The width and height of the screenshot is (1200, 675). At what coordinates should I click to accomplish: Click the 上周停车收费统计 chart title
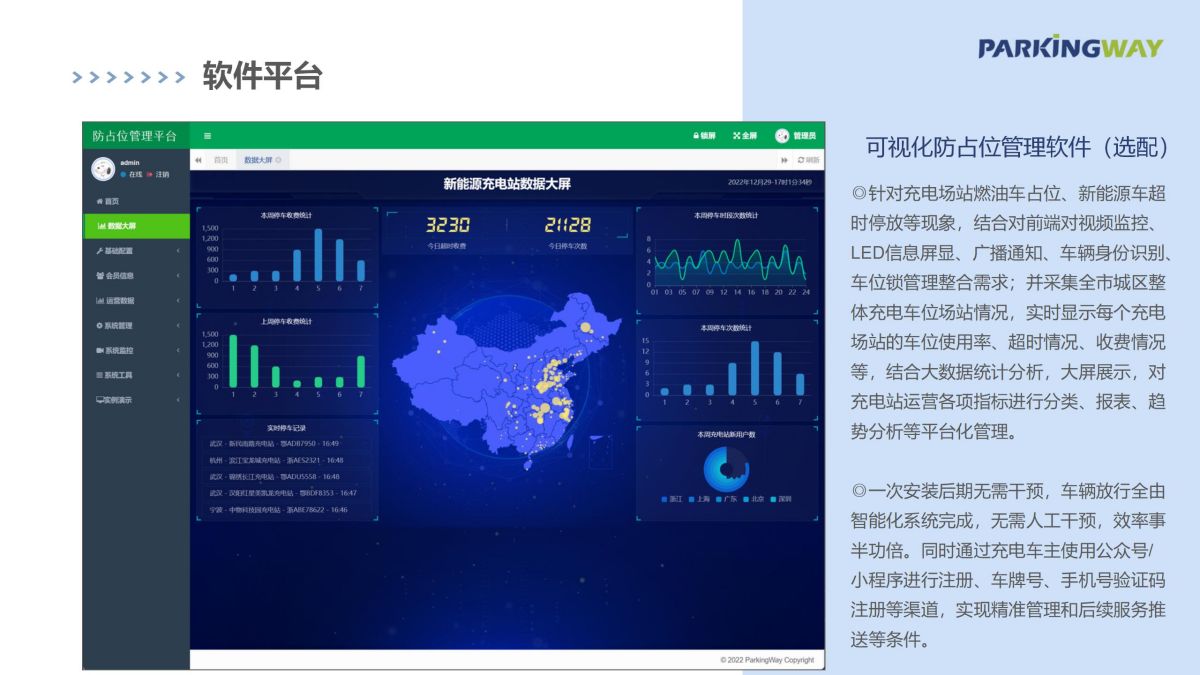[x=286, y=321]
